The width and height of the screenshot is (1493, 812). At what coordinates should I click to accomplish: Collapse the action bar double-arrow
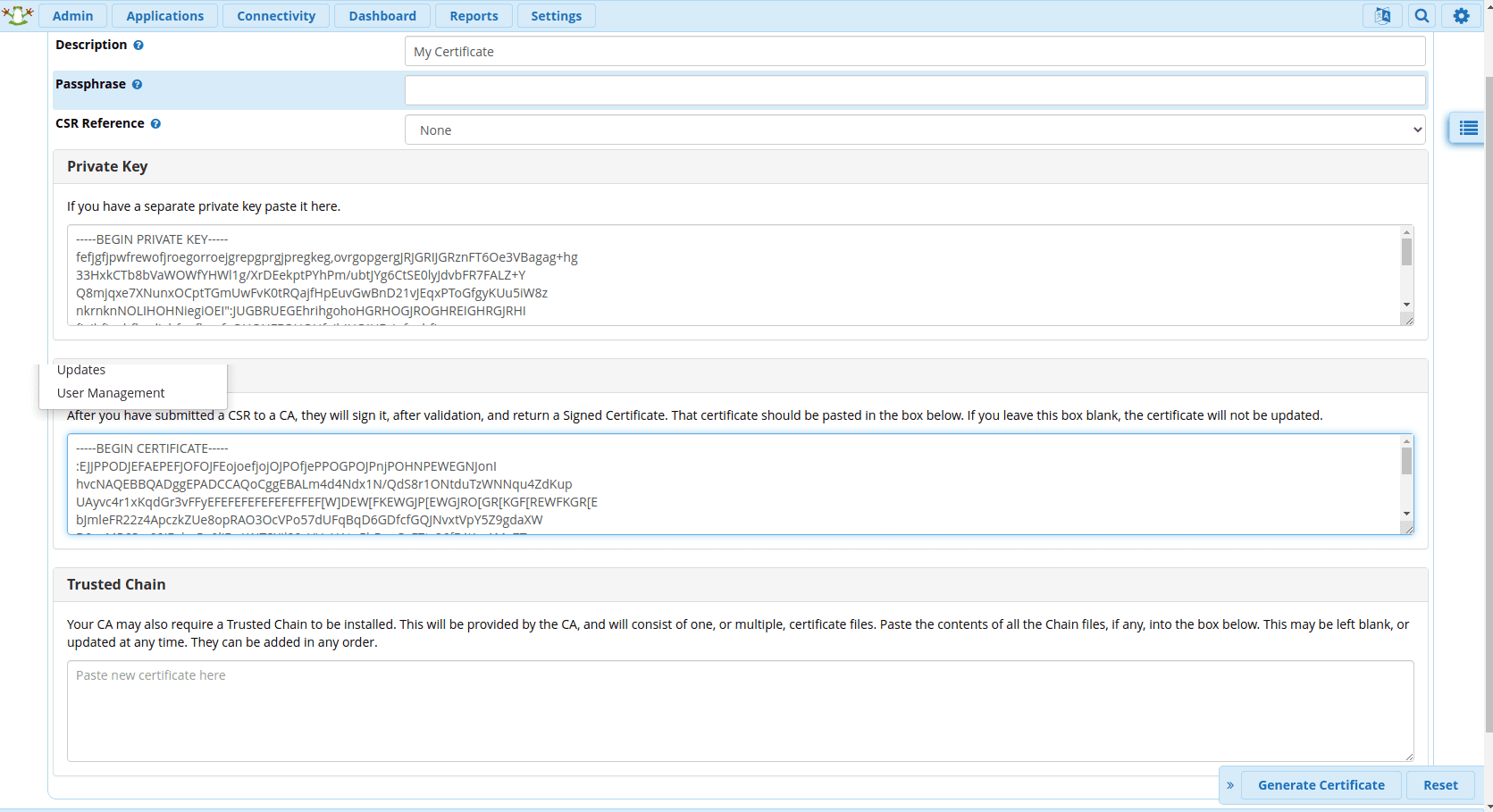(1230, 785)
